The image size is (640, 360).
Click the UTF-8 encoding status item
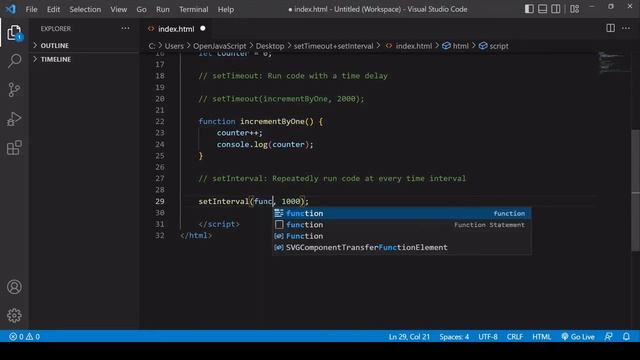pos(488,337)
